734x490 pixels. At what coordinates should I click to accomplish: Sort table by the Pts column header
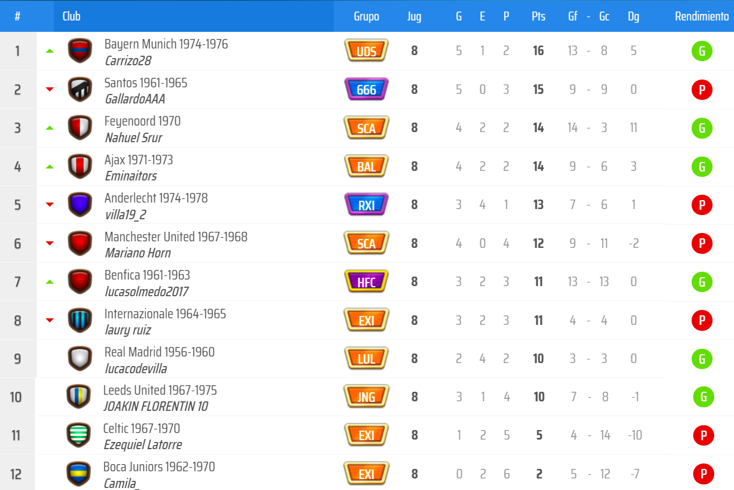tap(538, 16)
